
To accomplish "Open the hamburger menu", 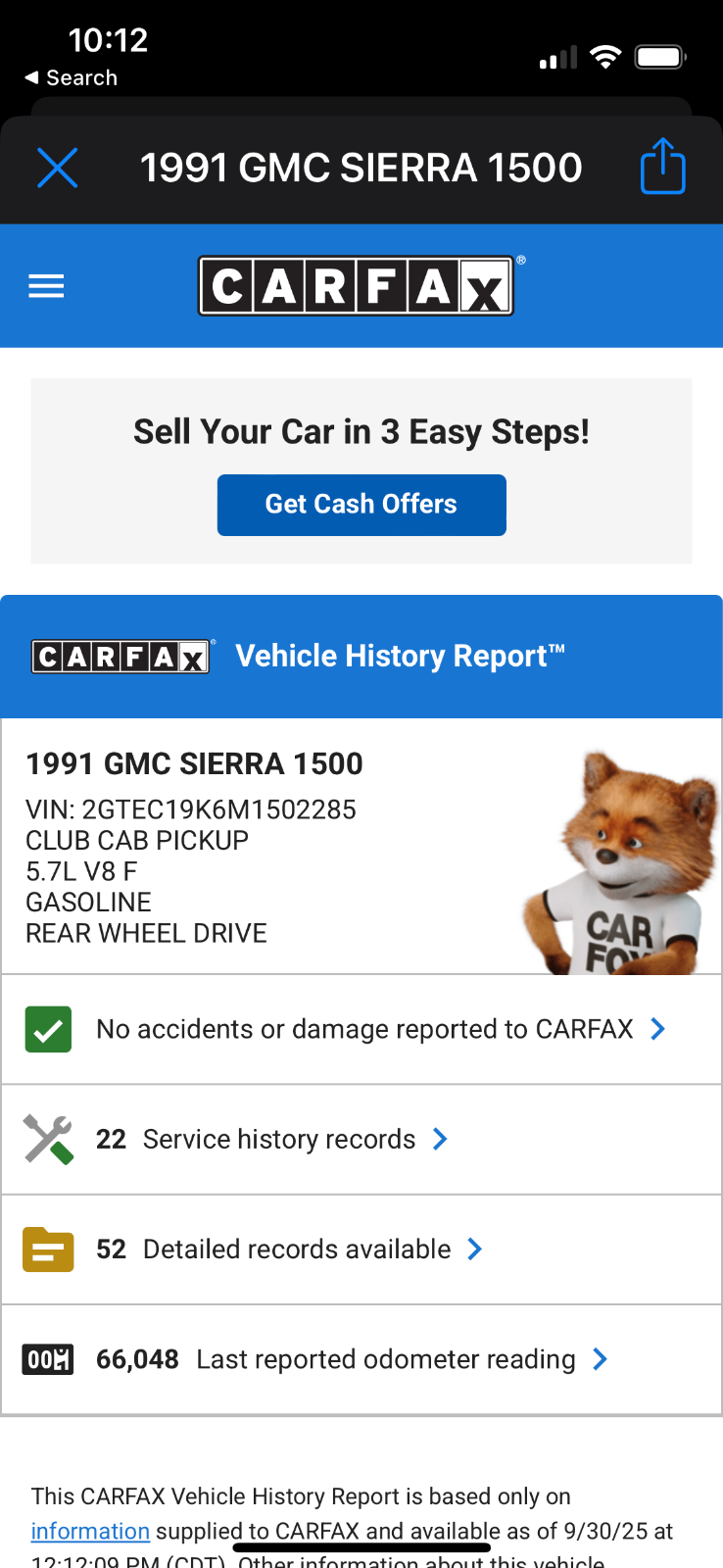I will (46, 286).
